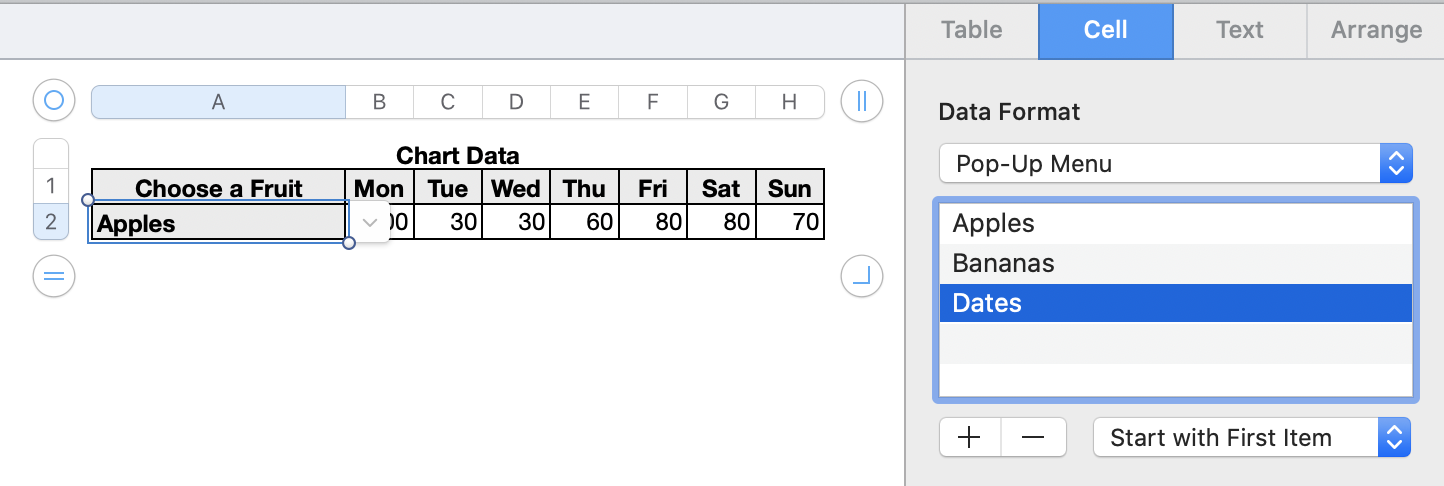
Task: Click the plus button to add item
Action: (x=969, y=437)
